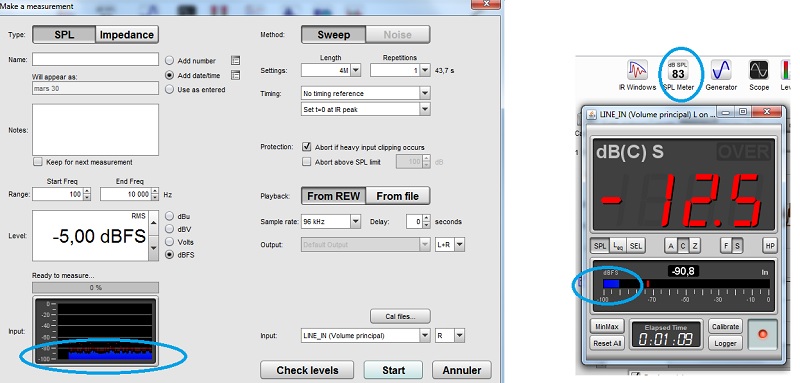Open the No timing reference dropdown
The height and width of the screenshot is (383, 800).
[424, 93]
